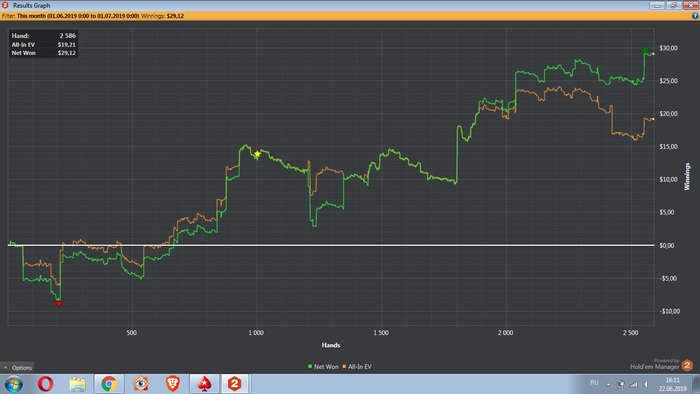Click the volume speaker tray icon
The height and width of the screenshot is (394, 700).
coord(646,384)
